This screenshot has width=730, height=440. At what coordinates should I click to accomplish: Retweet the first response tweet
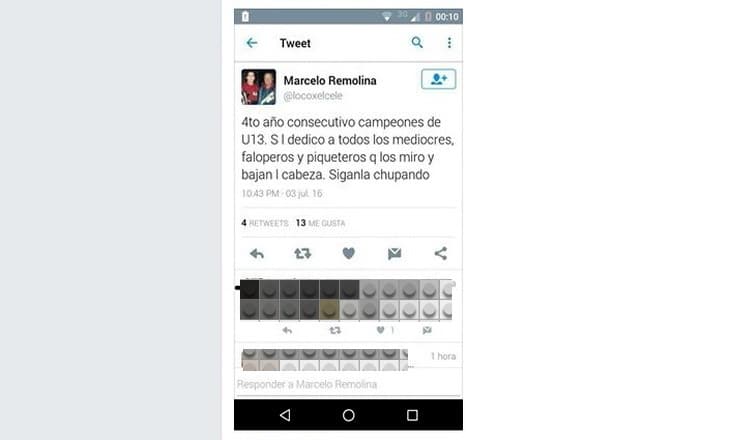coord(335,330)
